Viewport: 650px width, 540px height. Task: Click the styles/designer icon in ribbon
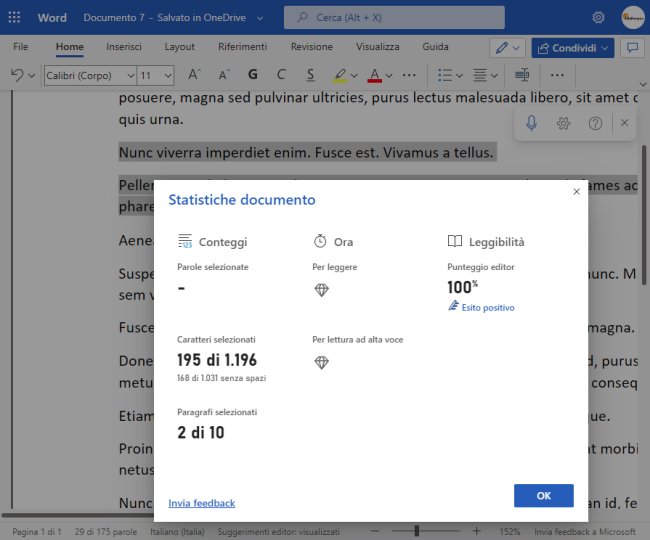click(522, 75)
